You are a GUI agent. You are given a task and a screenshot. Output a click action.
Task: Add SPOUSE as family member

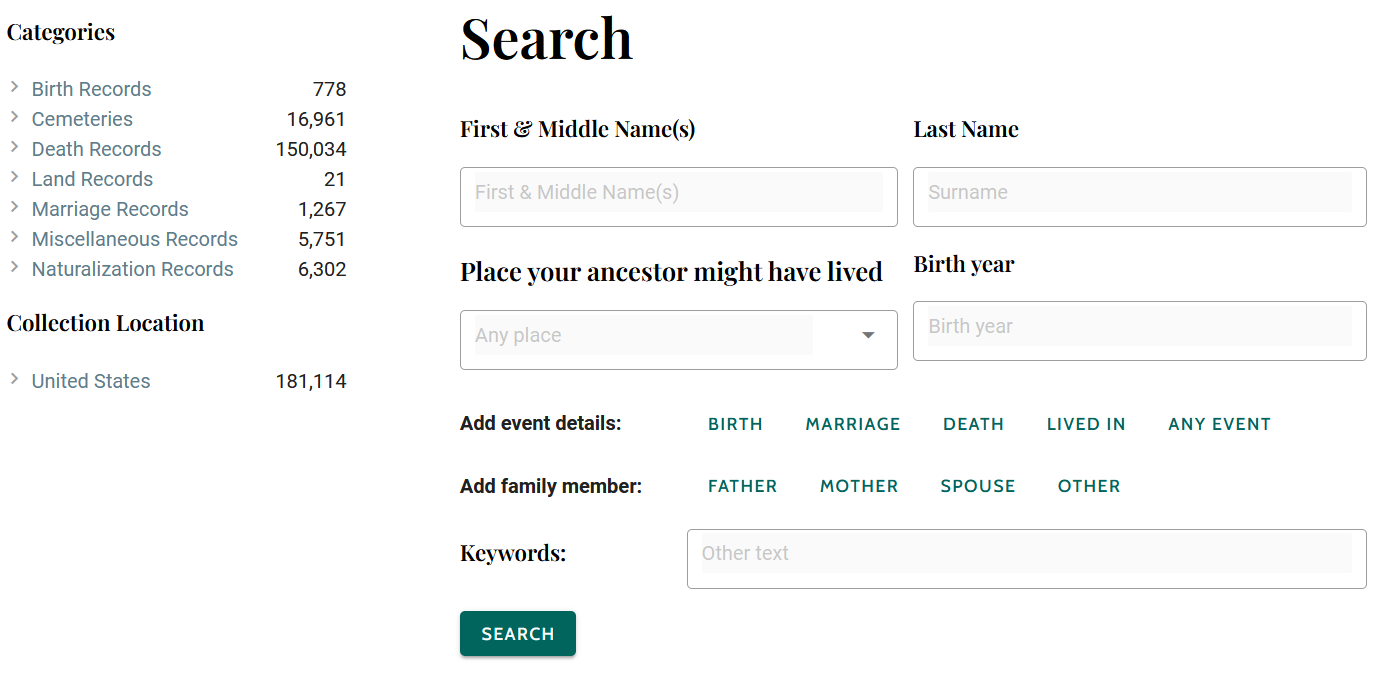click(977, 486)
